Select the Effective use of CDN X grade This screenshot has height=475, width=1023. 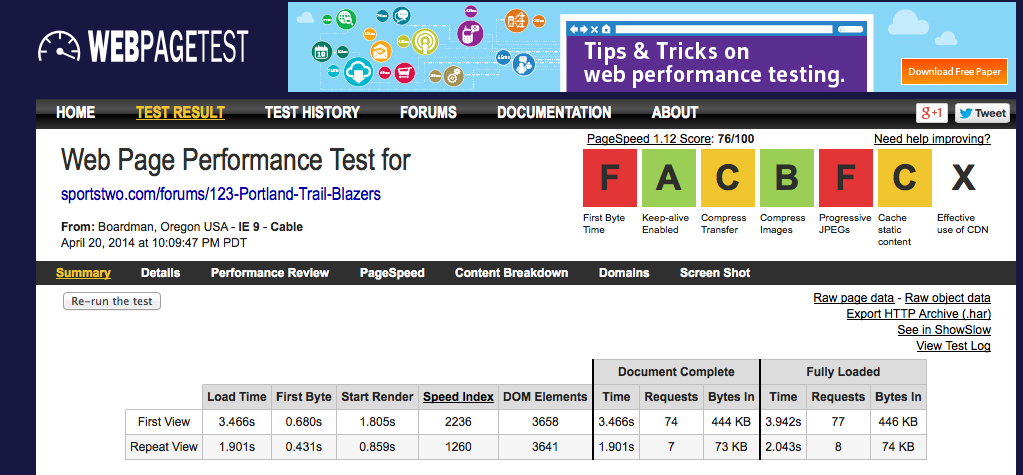(963, 178)
